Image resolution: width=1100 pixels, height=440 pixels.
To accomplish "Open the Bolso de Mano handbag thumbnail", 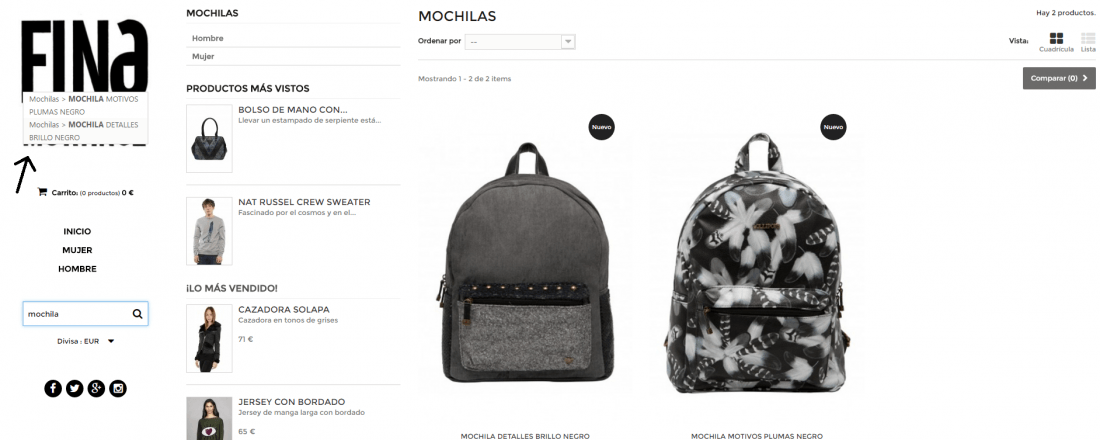I will coord(209,138).
